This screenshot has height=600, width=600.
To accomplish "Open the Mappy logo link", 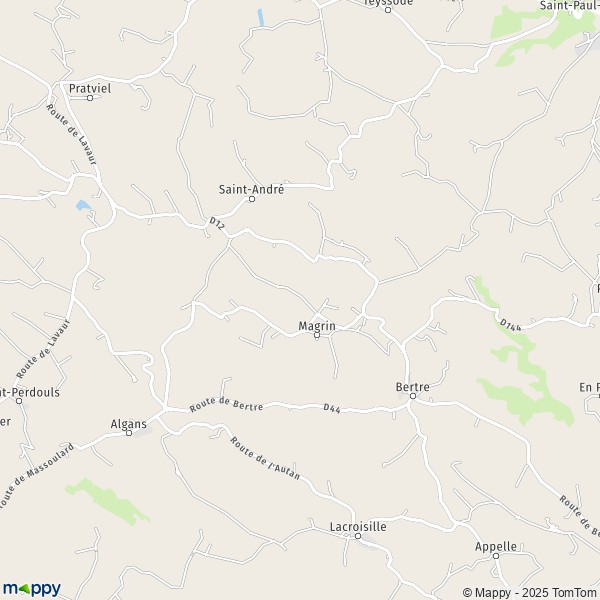I will (32, 589).
